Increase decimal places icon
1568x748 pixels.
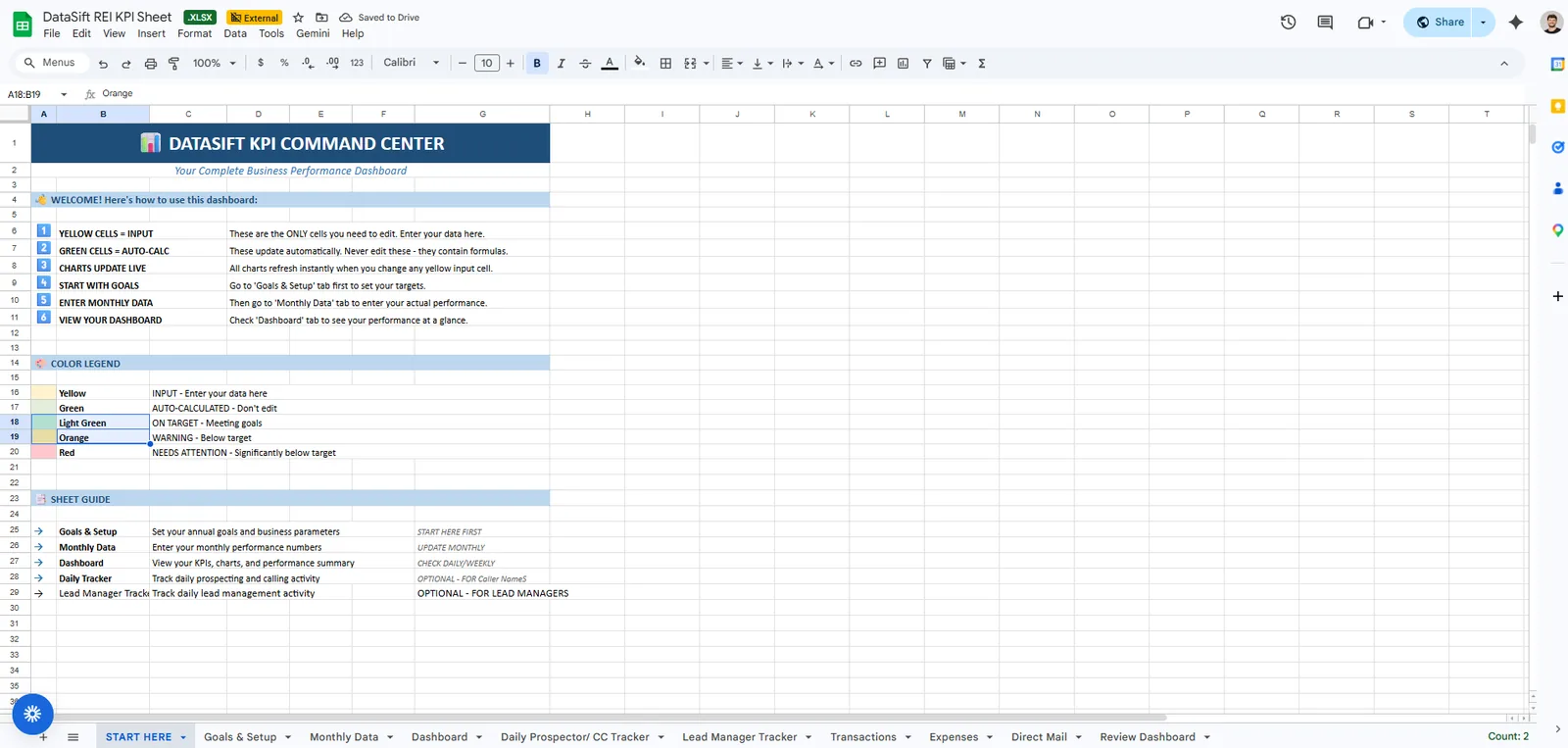click(x=332, y=63)
